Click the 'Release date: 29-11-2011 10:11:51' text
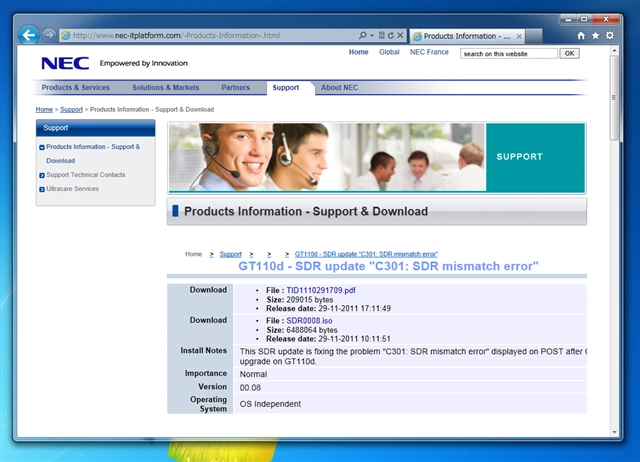 328,339
